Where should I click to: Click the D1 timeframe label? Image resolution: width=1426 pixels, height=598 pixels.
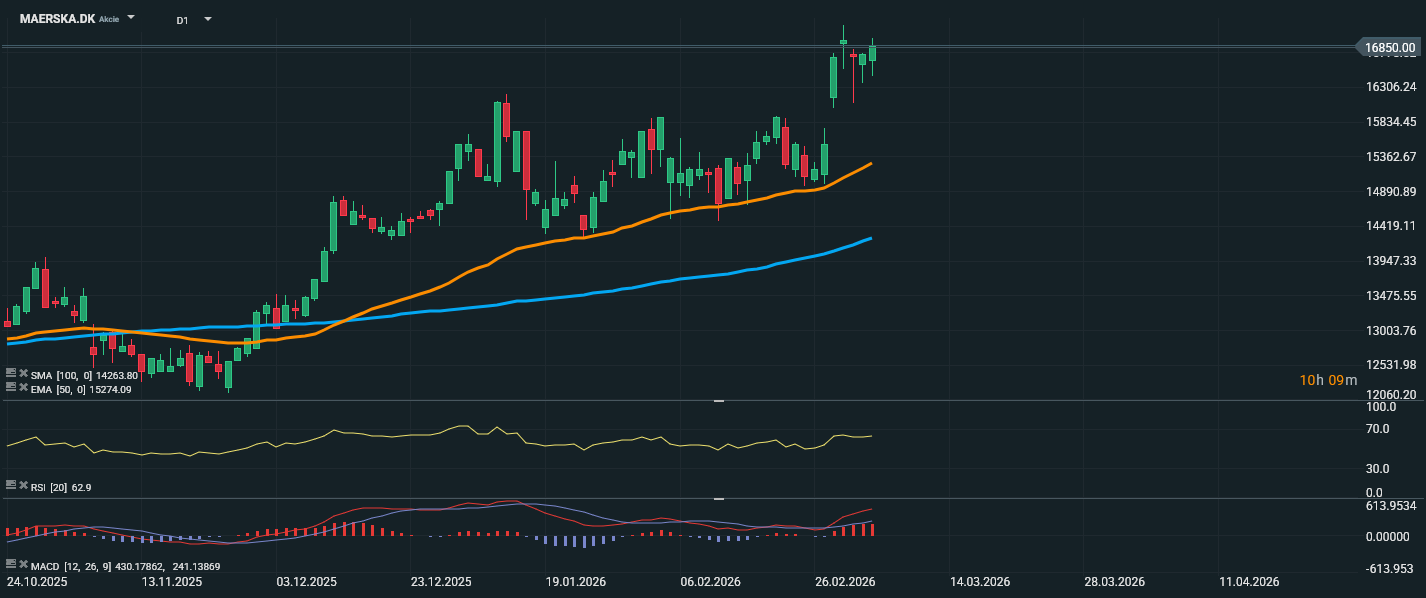(x=182, y=20)
